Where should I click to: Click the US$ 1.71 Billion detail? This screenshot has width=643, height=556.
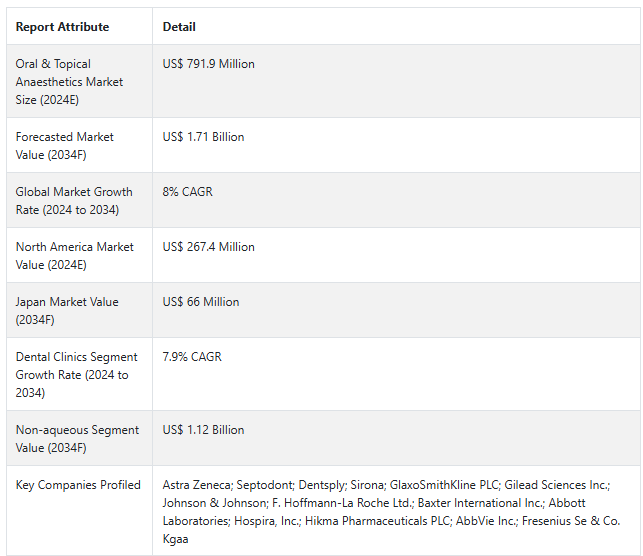[x=203, y=137]
